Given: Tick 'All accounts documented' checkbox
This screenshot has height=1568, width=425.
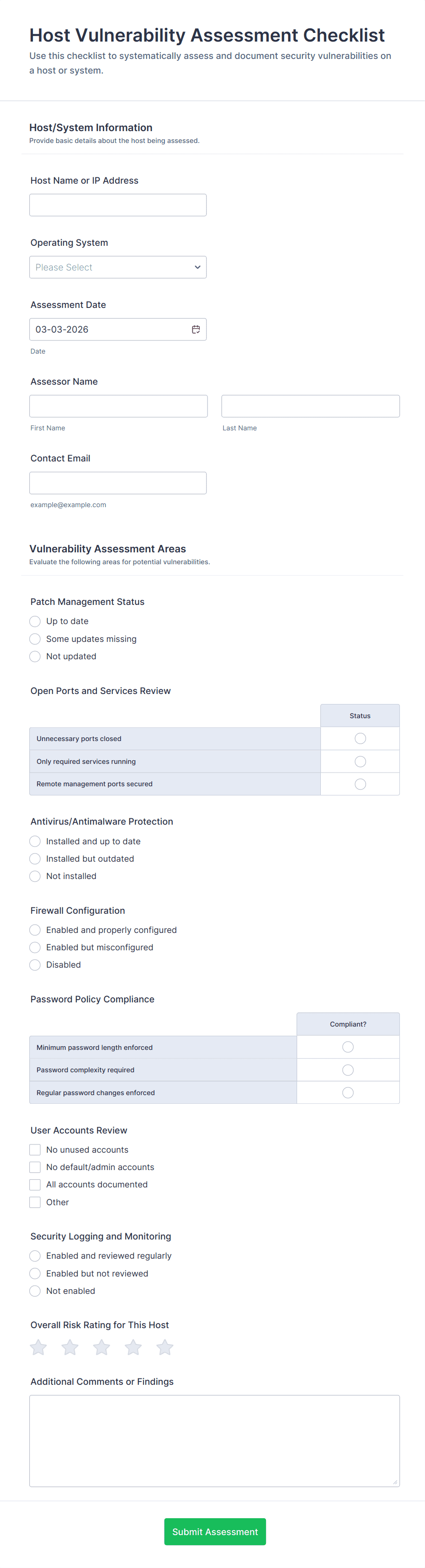Looking at the screenshot, I should pyautogui.click(x=35, y=1185).
